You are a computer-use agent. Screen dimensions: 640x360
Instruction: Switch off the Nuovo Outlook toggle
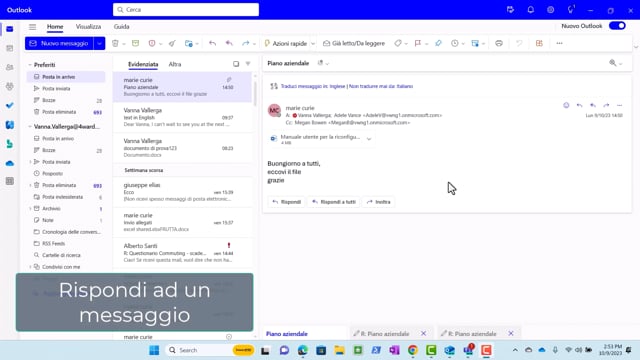(x=617, y=26)
